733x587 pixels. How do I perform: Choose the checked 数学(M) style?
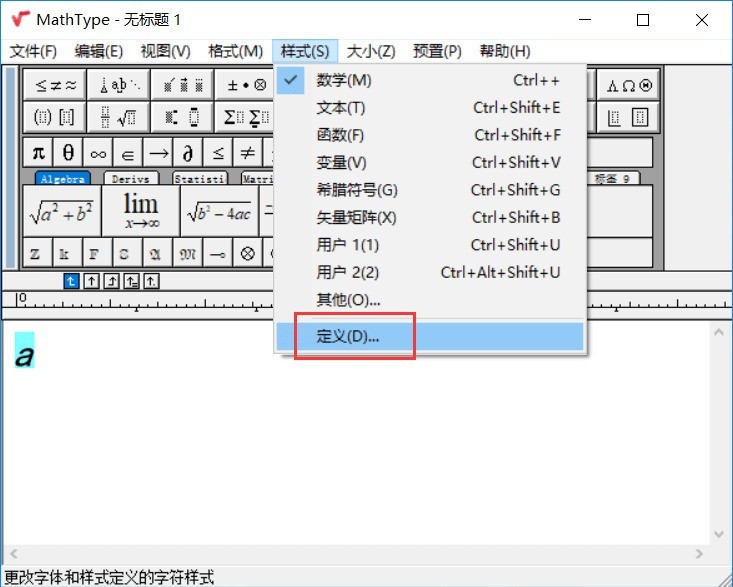click(430, 80)
